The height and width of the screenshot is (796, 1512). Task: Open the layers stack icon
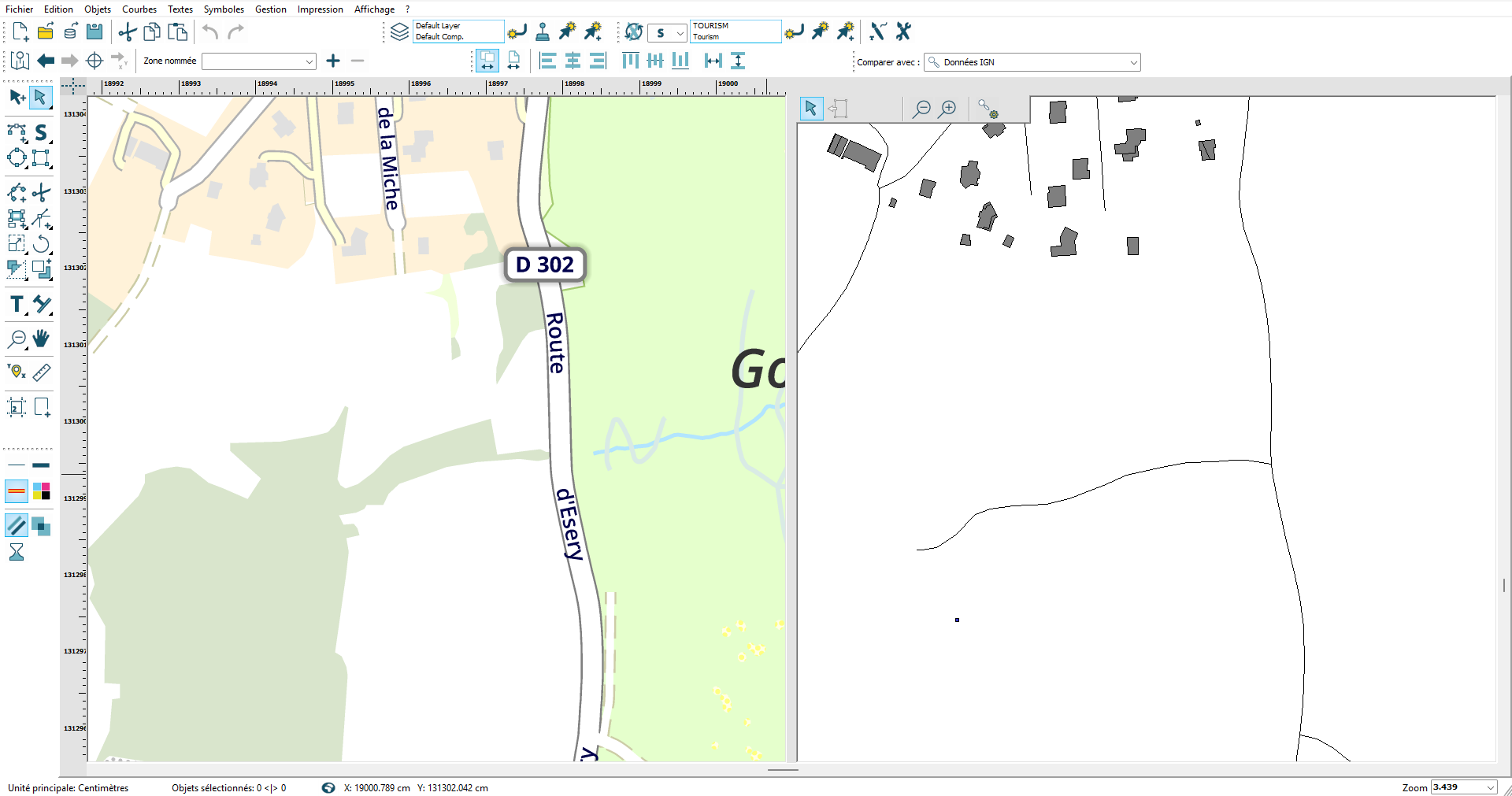[x=399, y=32]
